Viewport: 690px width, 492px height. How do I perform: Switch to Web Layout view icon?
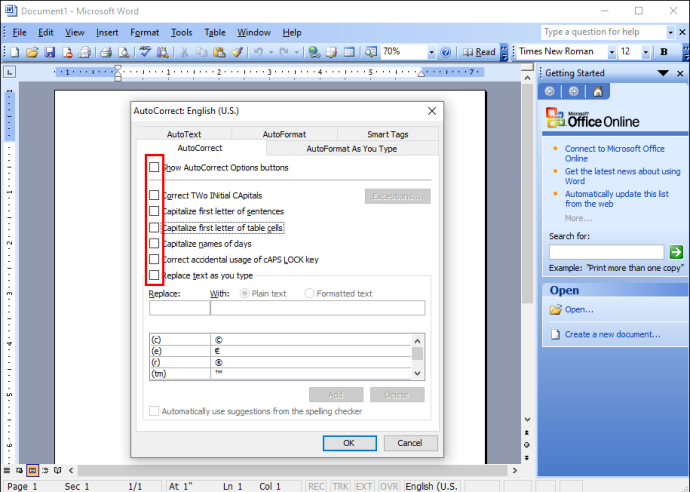coord(19,470)
